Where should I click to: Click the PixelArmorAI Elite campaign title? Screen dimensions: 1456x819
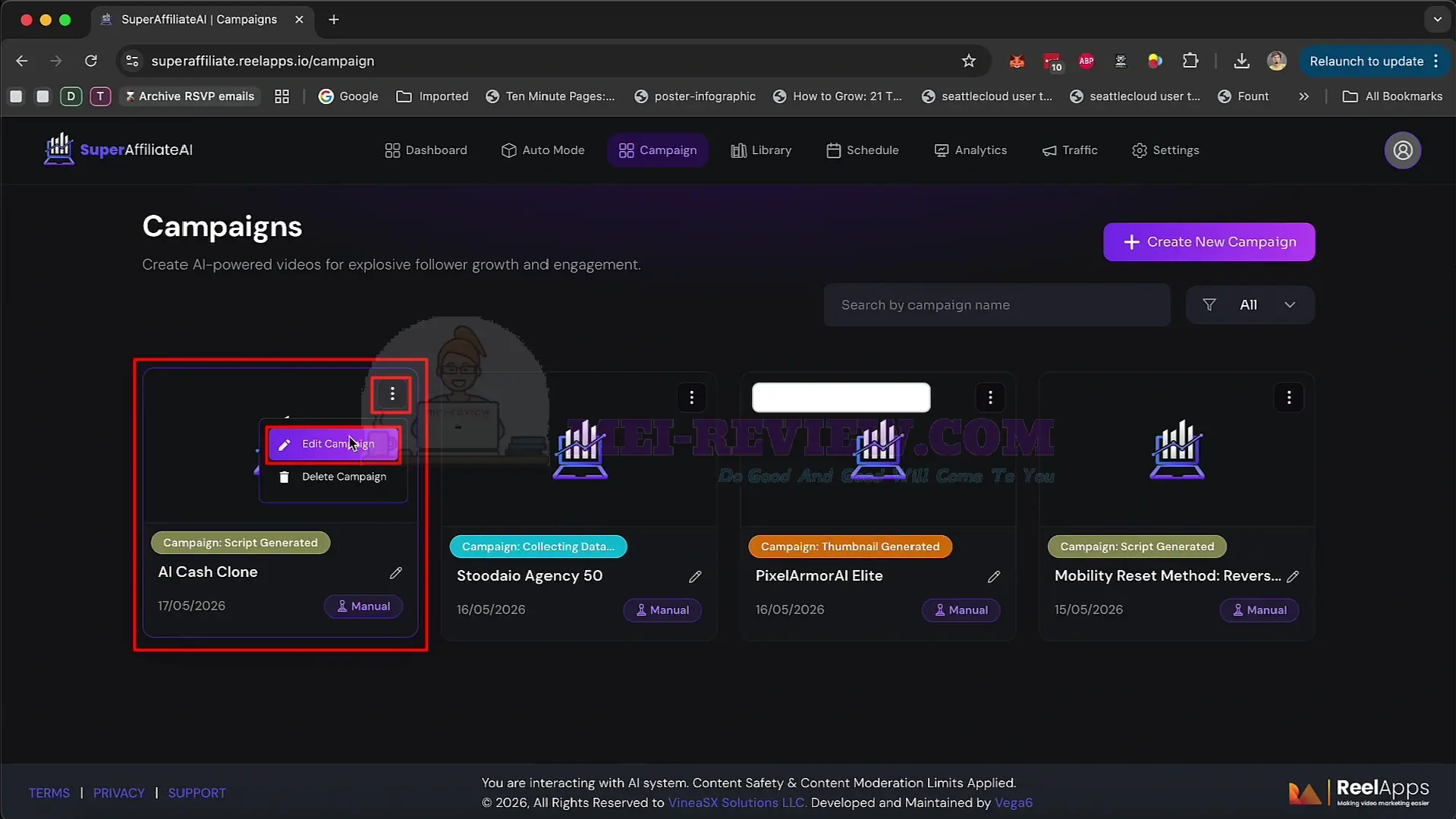(x=819, y=576)
